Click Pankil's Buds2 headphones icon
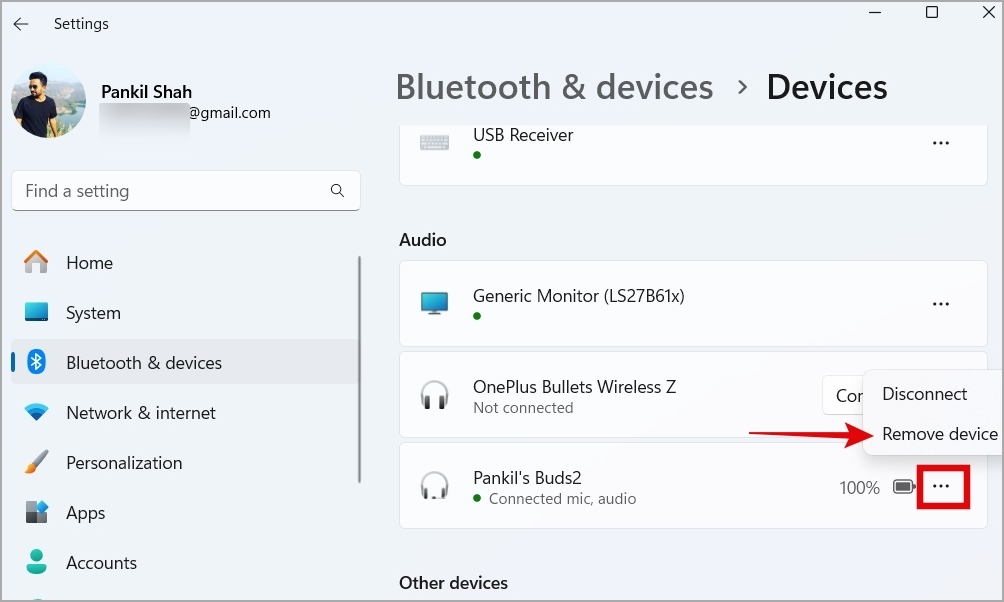This screenshot has height=602, width=1004. tap(434, 487)
